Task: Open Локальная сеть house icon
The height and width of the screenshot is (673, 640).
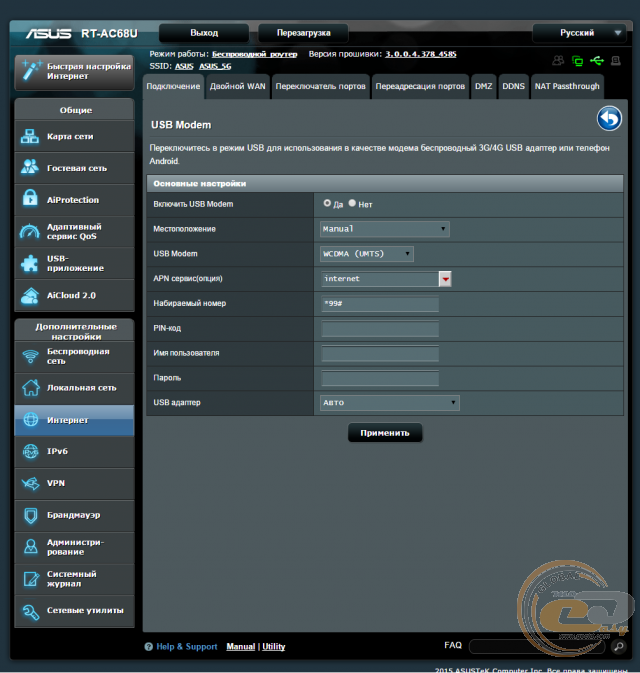Action: (x=30, y=388)
